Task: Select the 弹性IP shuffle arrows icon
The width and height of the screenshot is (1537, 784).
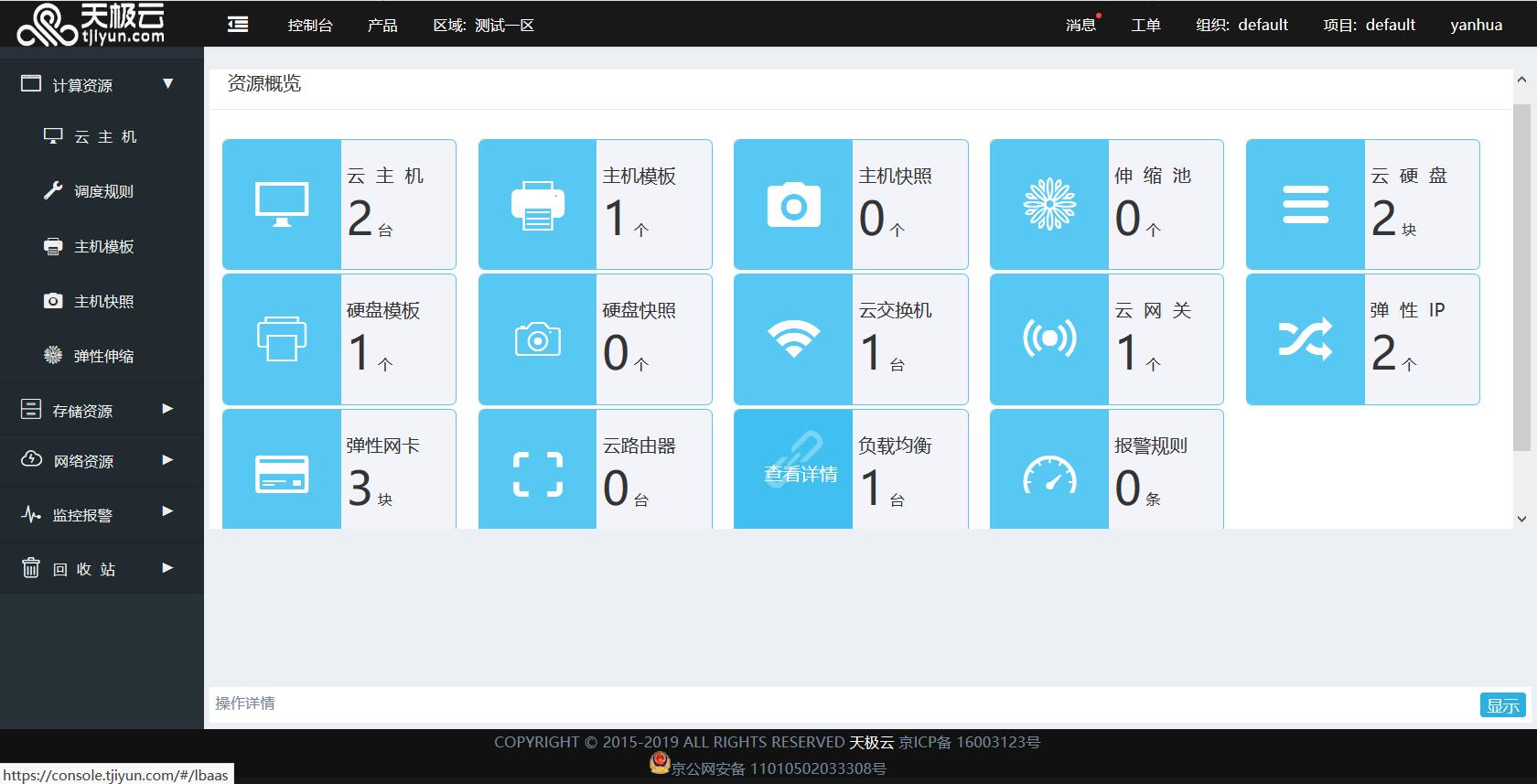Action: 1305,339
